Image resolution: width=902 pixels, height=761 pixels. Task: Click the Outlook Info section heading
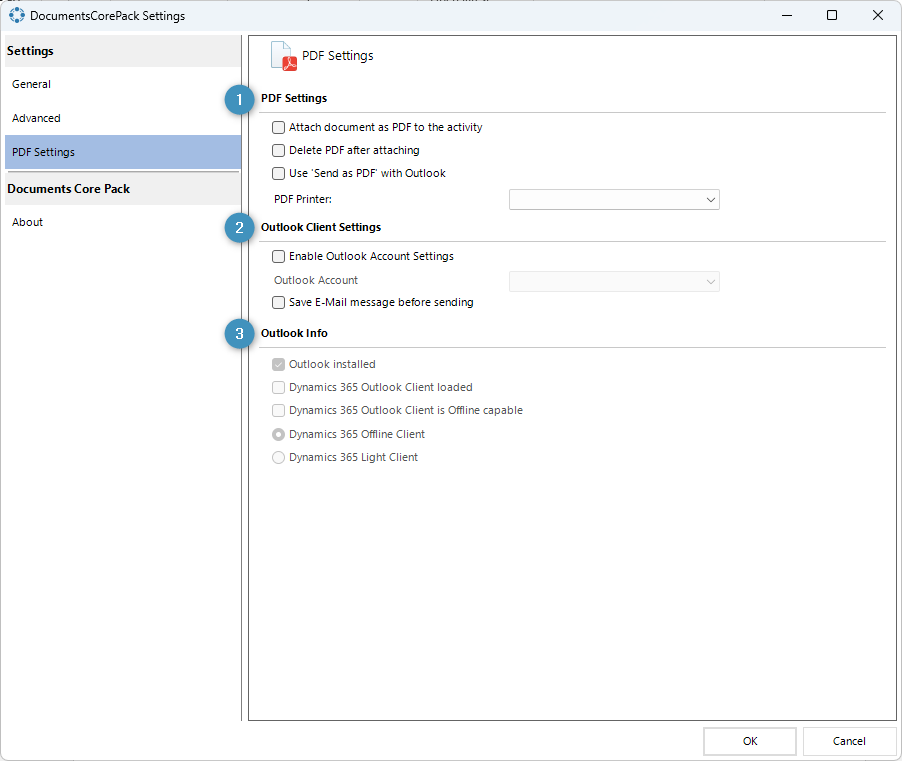[294, 333]
